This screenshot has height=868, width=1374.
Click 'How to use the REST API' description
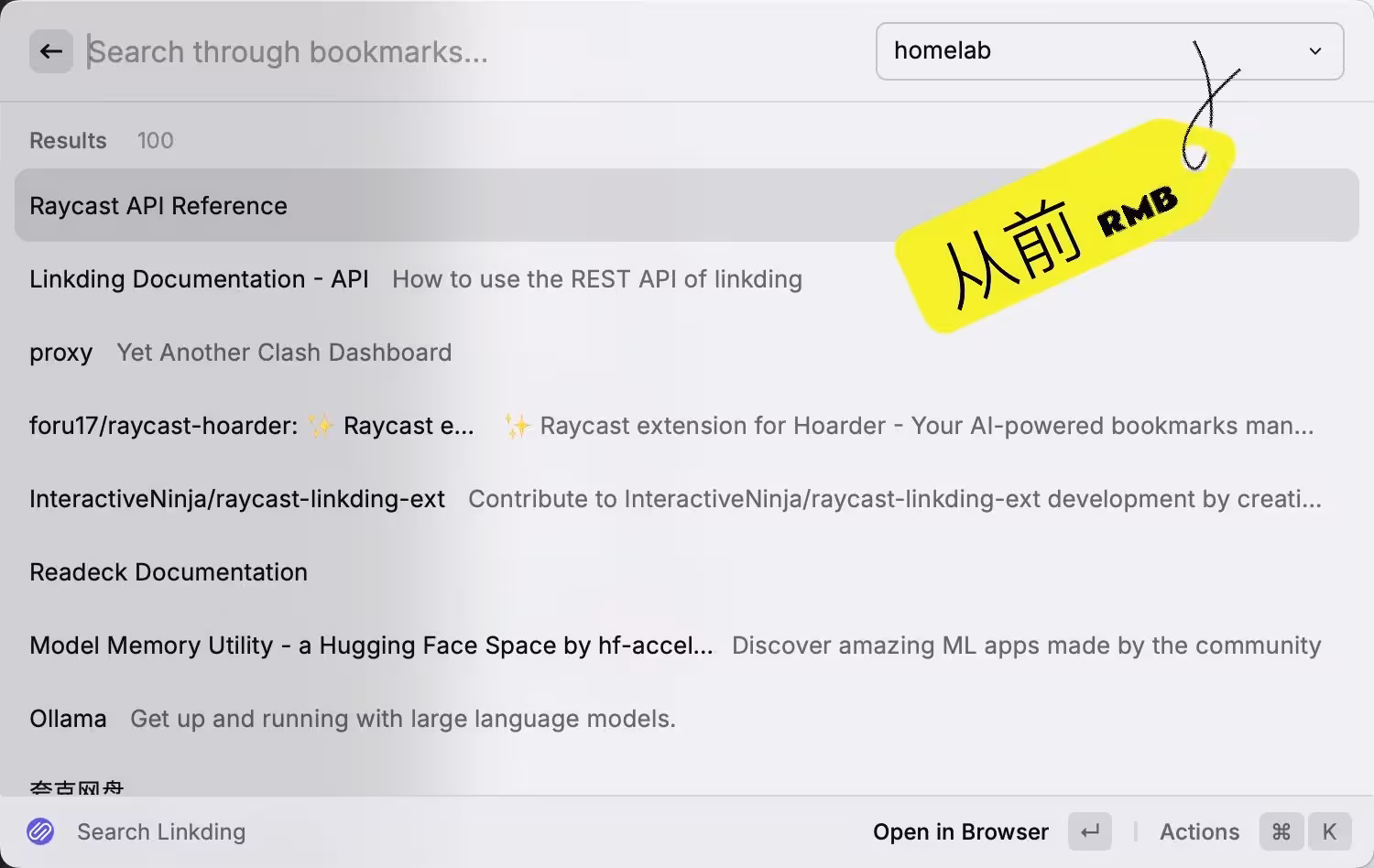[x=597, y=279]
